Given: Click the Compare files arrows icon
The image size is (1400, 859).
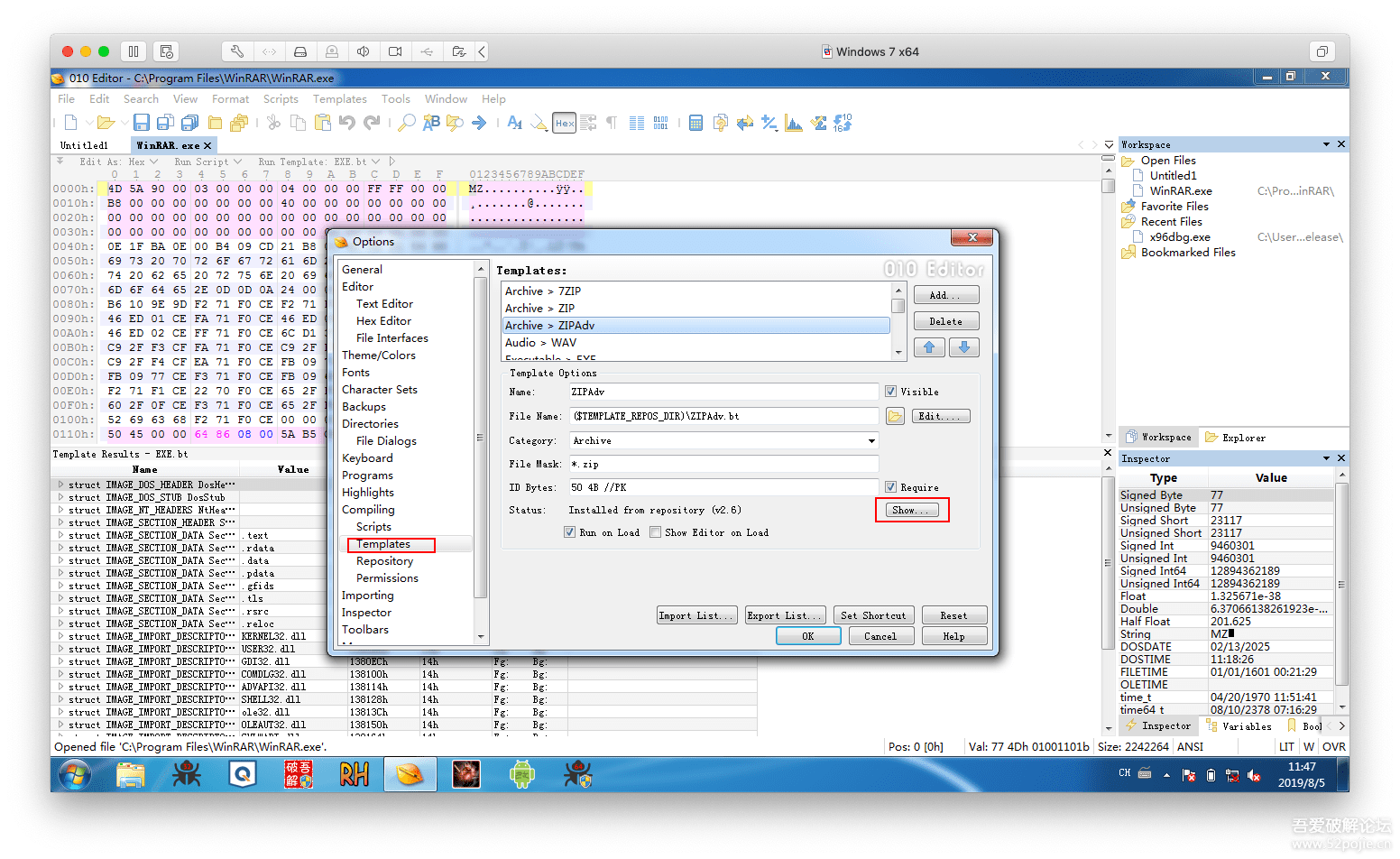Looking at the screenshot, I should pos(744,123).
